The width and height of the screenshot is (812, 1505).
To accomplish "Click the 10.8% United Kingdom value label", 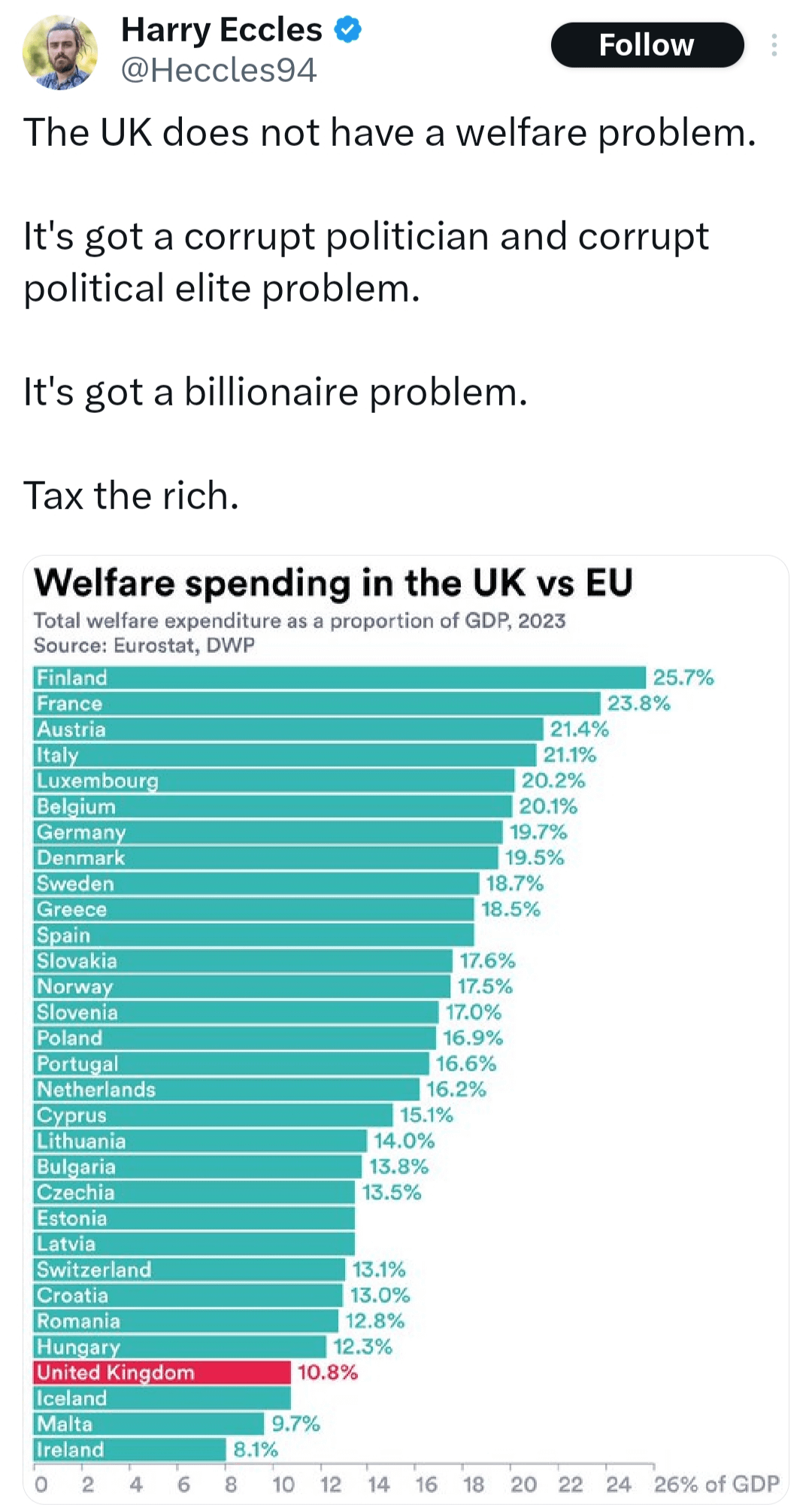I will pos(327,1373).
